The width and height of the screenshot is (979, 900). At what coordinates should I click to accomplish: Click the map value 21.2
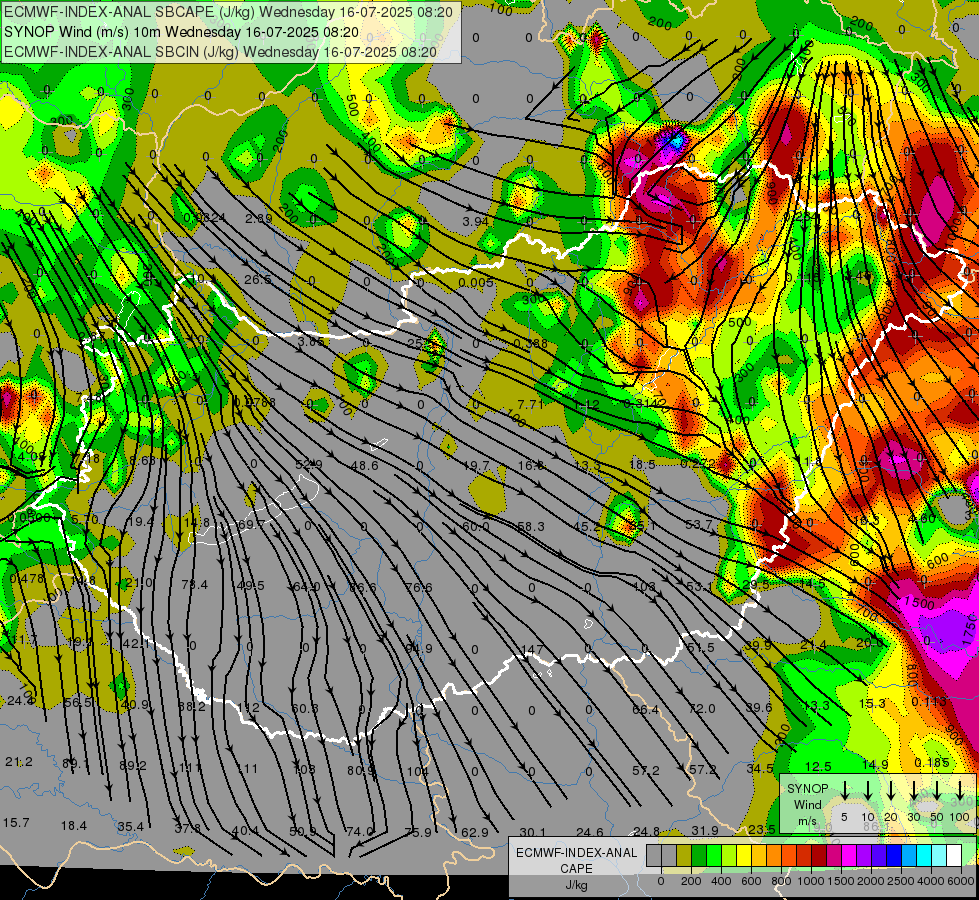[x=19, y=761]
